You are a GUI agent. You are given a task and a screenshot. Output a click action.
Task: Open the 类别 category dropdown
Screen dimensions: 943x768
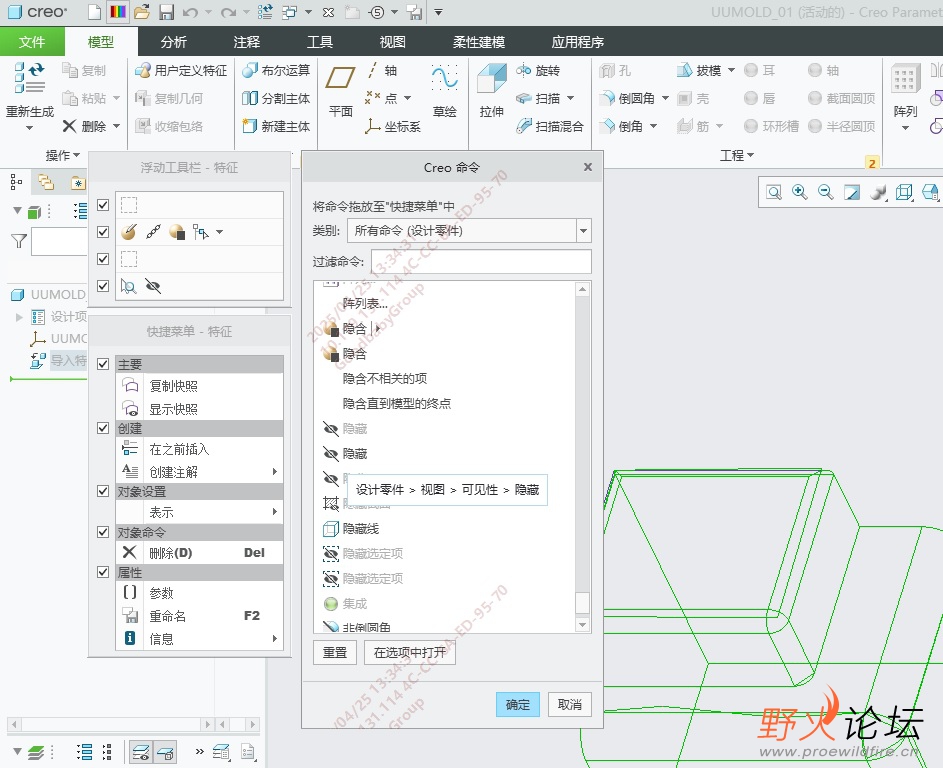pos(583,231)
